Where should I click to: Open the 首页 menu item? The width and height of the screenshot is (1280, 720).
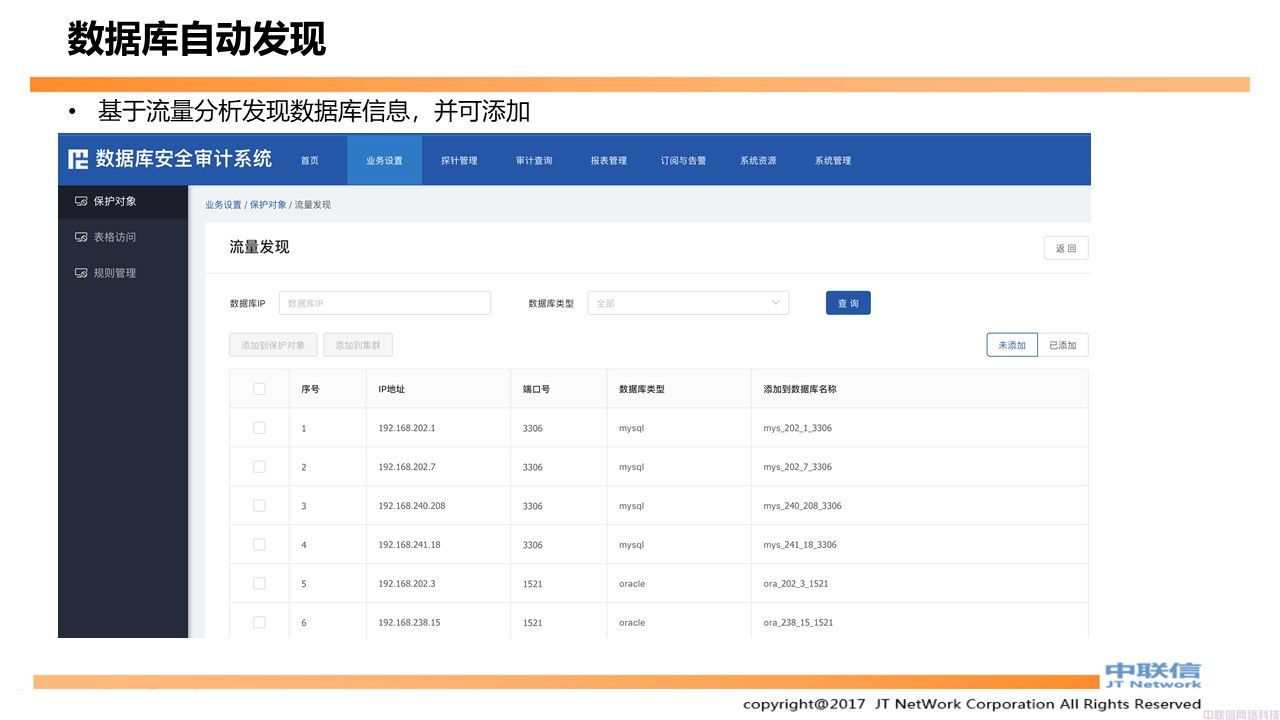coord(310,160)
